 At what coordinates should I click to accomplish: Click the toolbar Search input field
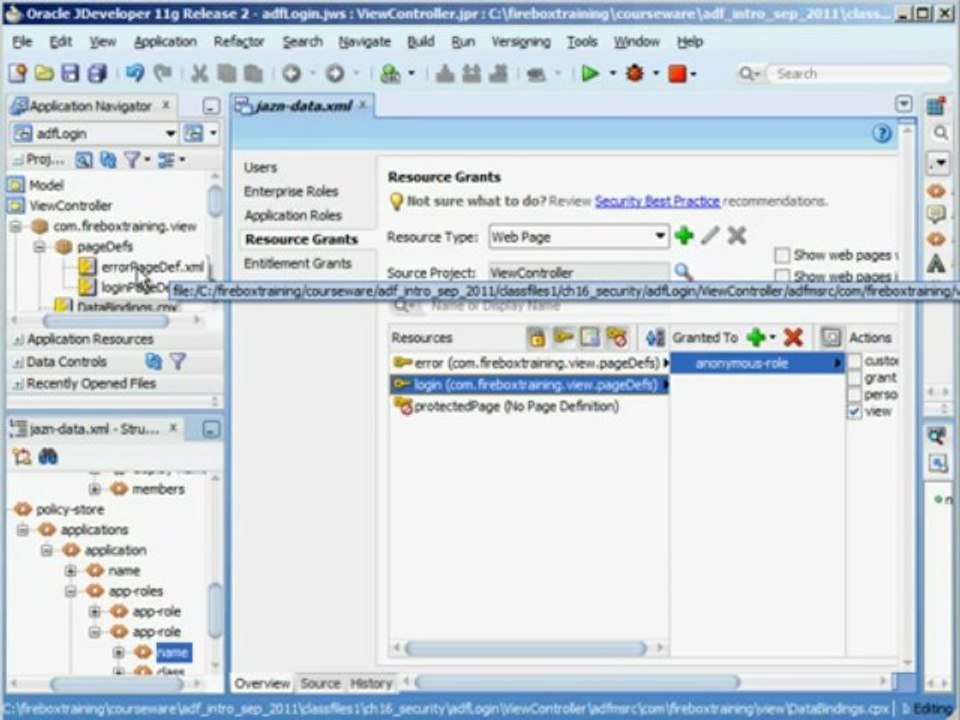pyautogui.click(x=857, y=74)
